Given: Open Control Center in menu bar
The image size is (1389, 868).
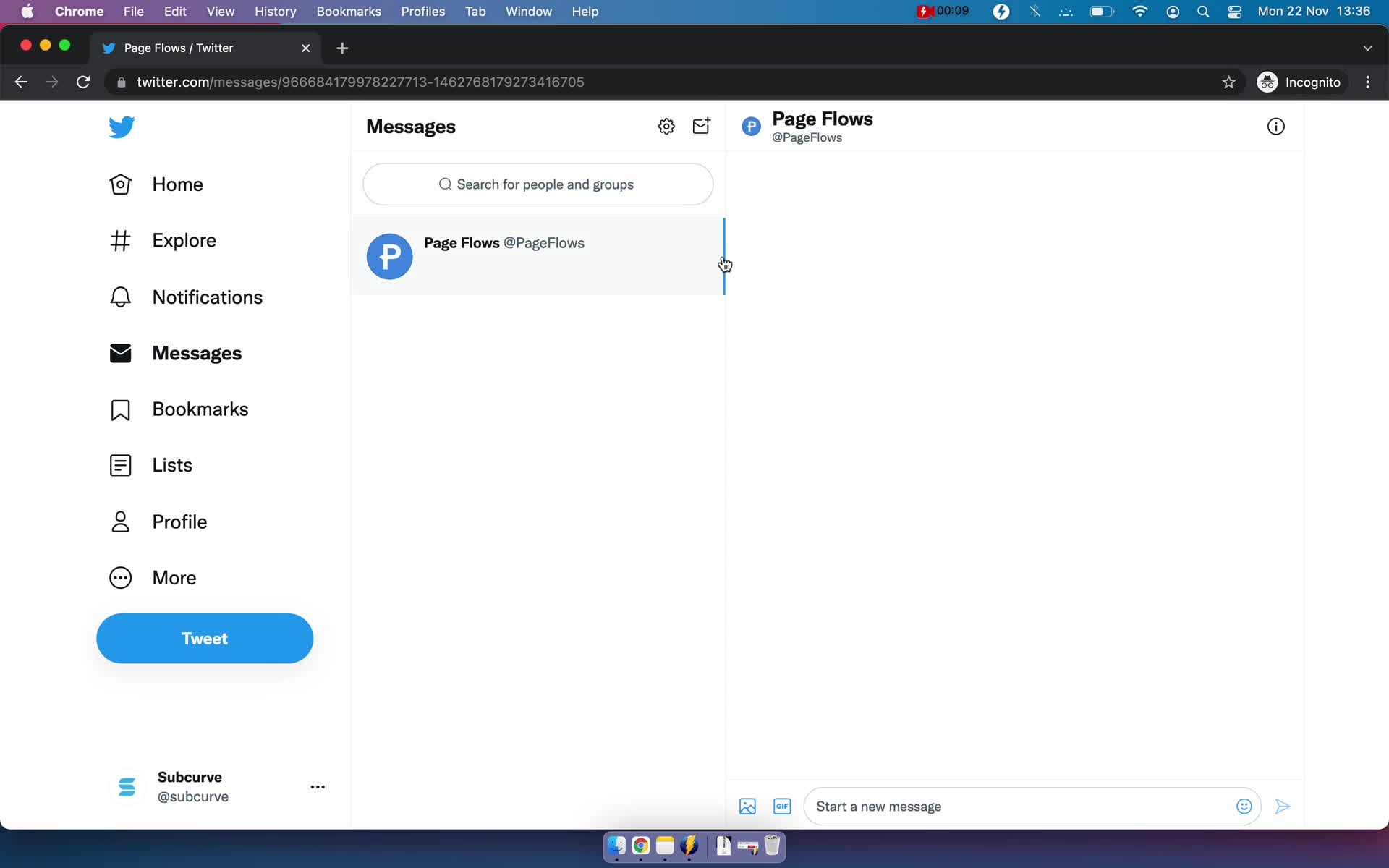Looking at the screenshot, I should [x=1235, y=12].
